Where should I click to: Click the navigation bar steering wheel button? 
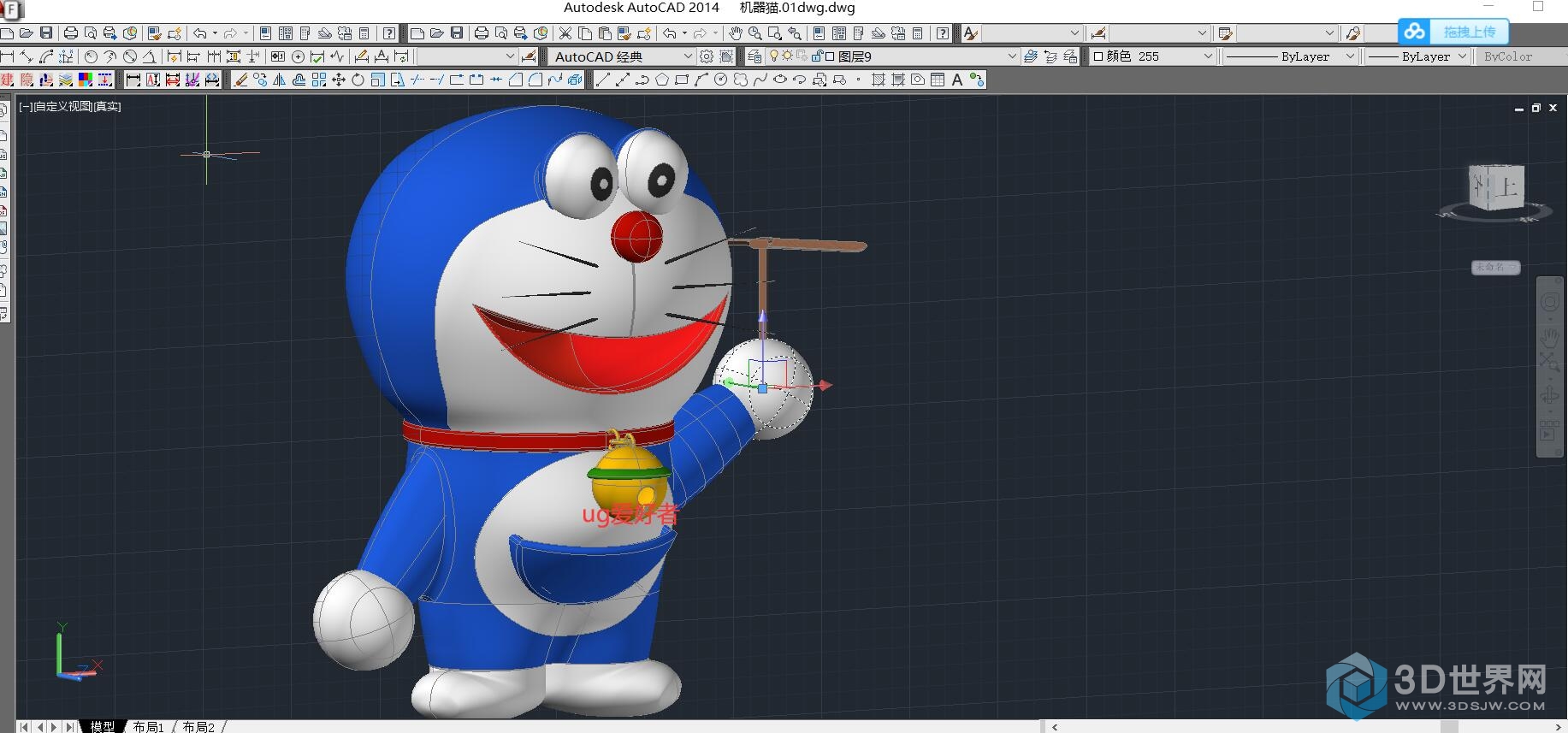(x=1550, y=303)
